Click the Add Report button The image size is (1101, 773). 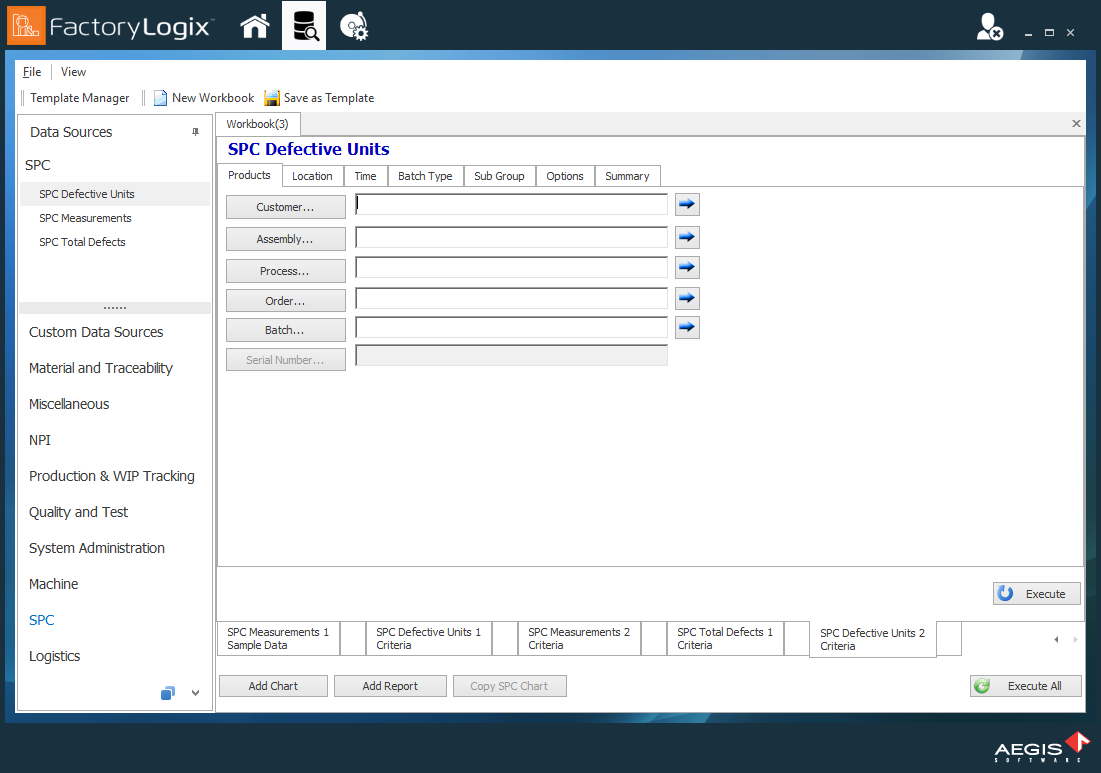pyautogui.click(x=390, y=686)
